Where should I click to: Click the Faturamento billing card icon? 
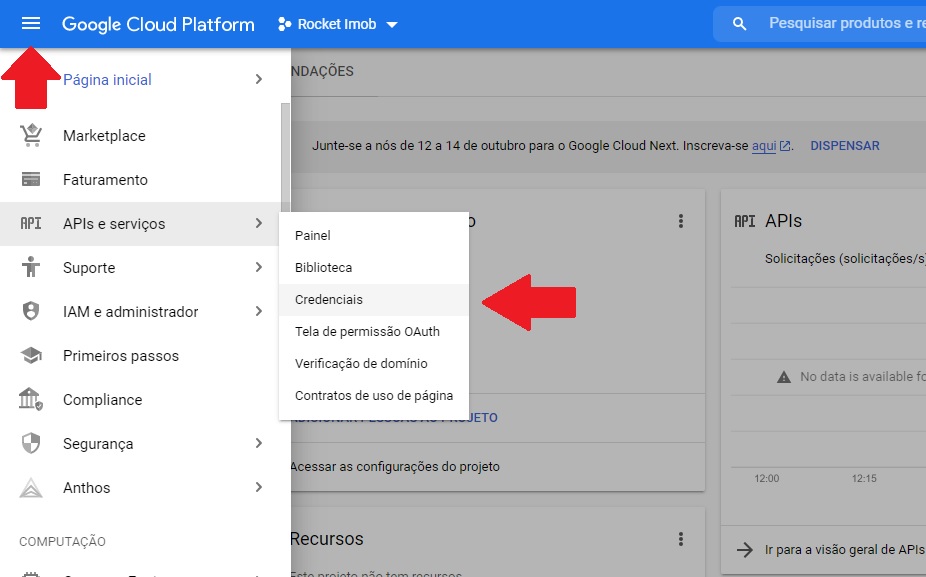click(31, 180)
